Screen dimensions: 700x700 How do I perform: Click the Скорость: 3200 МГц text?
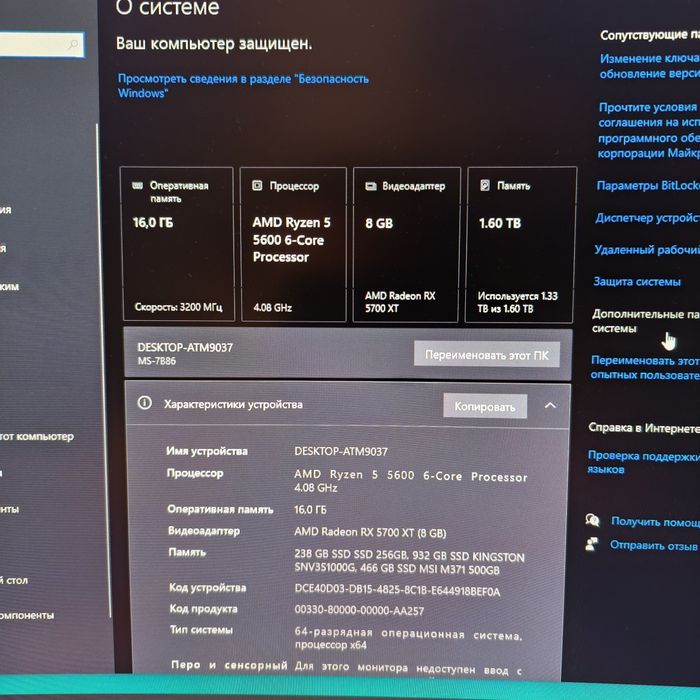pyautogui.click(x=178, y=307)
